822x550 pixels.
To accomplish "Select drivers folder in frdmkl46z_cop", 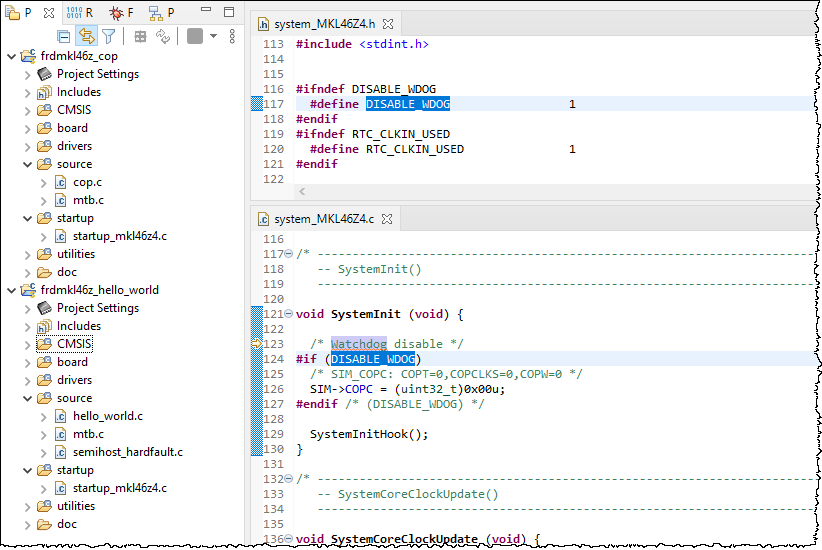I will [x=74, y=146].
